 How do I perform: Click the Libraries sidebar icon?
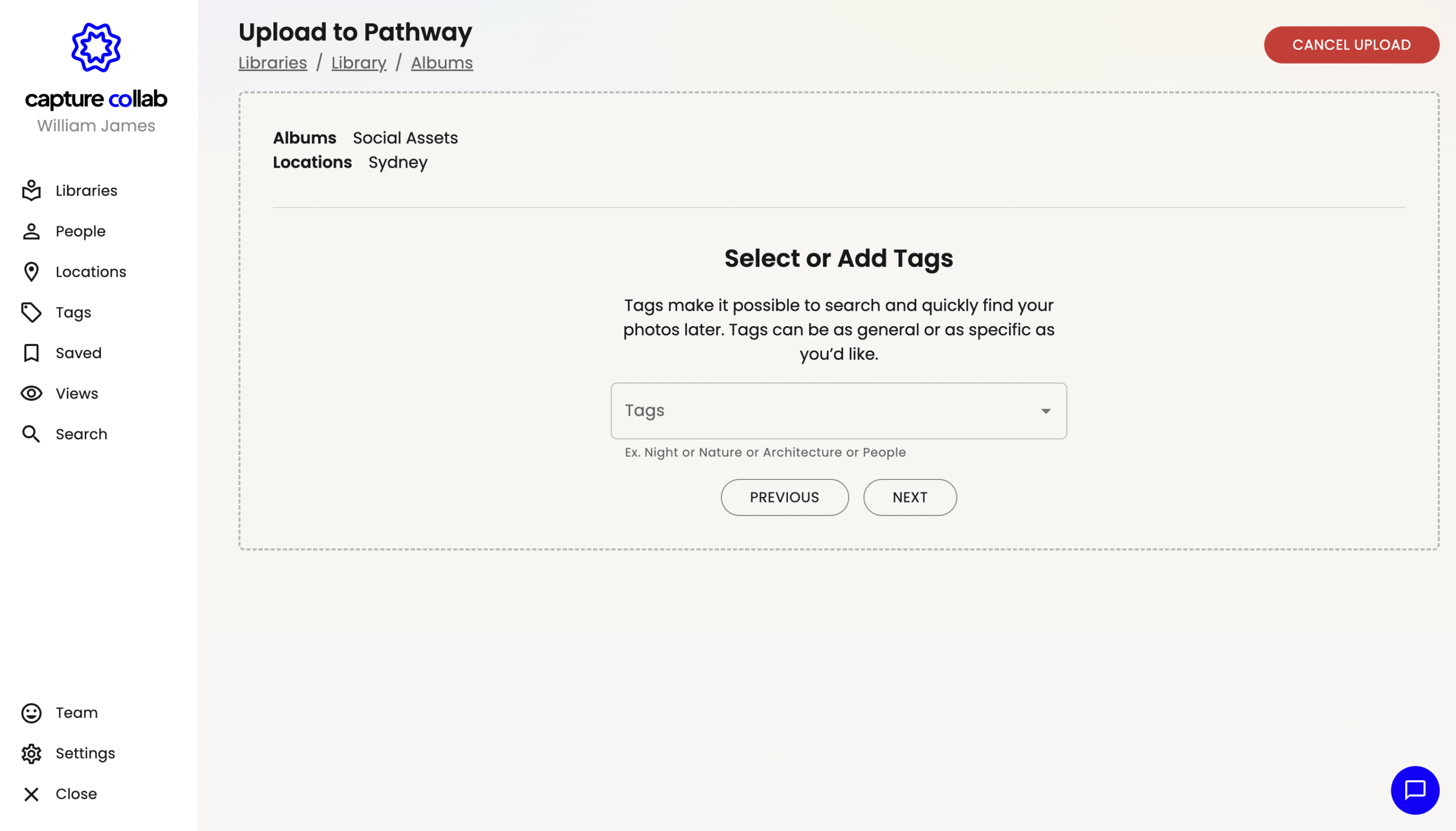31,190
